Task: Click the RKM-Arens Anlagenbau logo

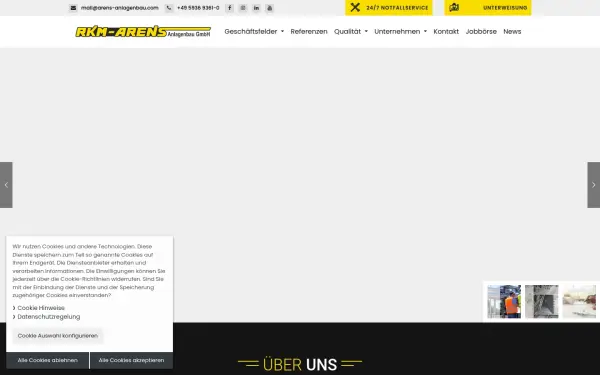Action: point(143,31)
